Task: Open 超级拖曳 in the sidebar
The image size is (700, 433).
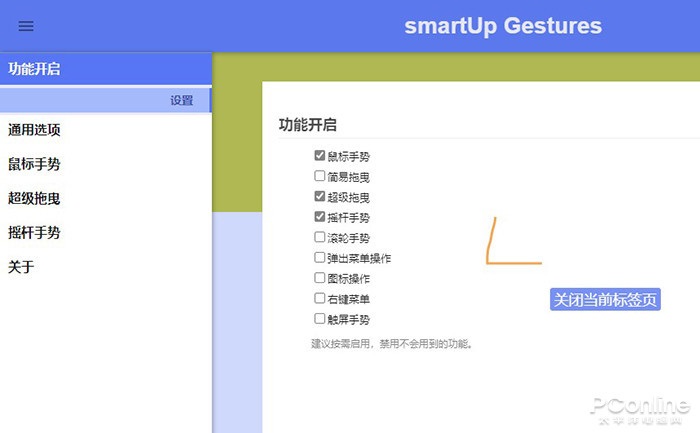Action: [34, 198]
